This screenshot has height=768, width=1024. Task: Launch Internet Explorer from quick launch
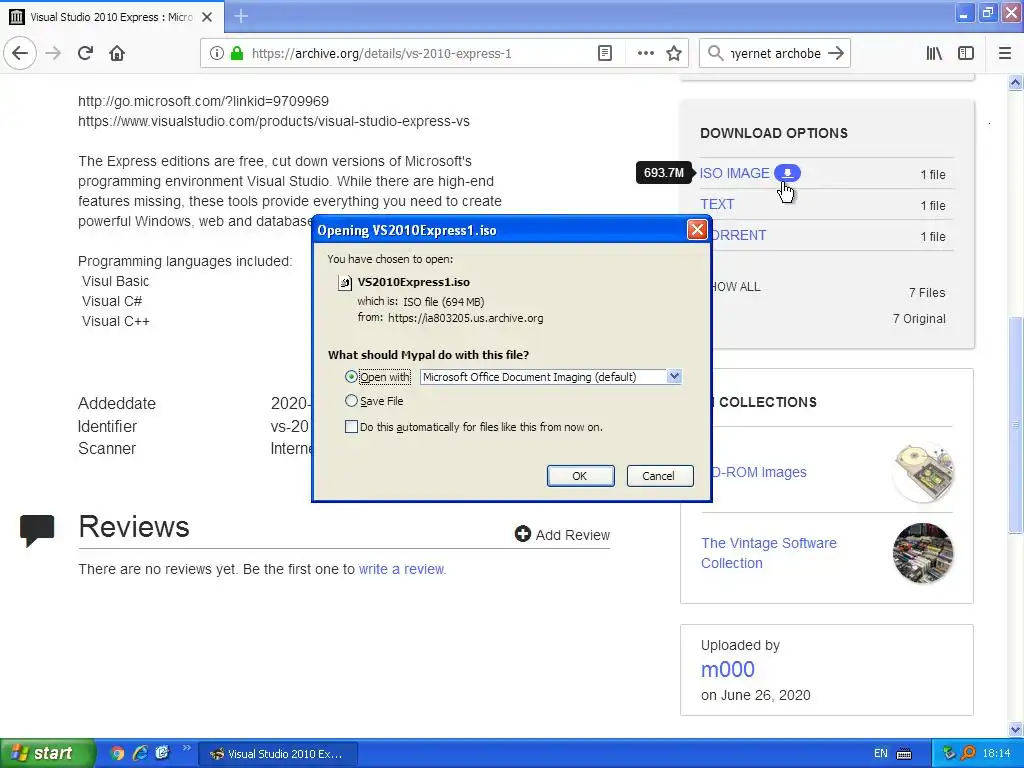pos(140,753)
